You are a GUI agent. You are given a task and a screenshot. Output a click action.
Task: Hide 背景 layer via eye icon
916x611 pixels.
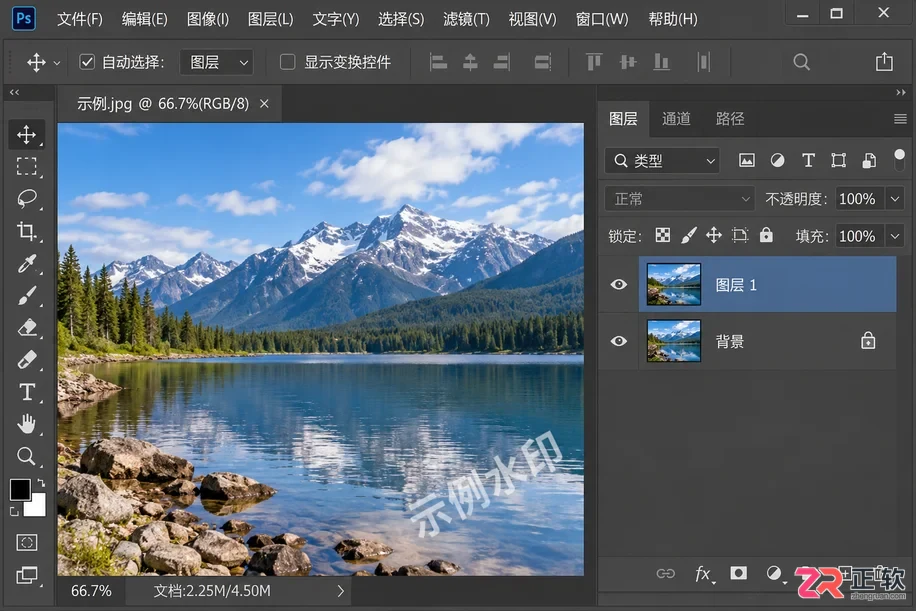[619, 341]
